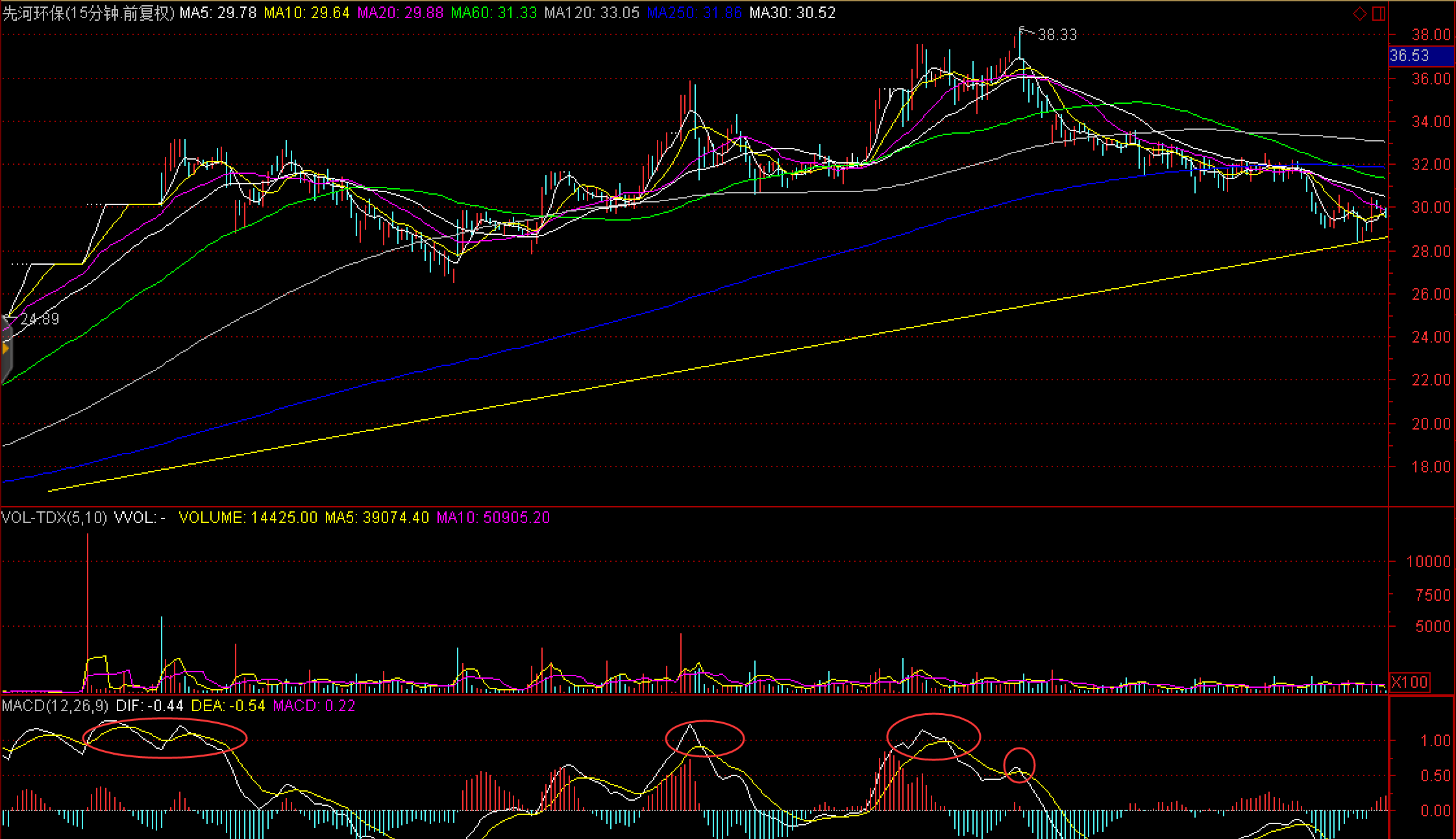Click the X100 volume multiplier label
Viewport: 1456px width, 839px height.
click(1409, 682)
